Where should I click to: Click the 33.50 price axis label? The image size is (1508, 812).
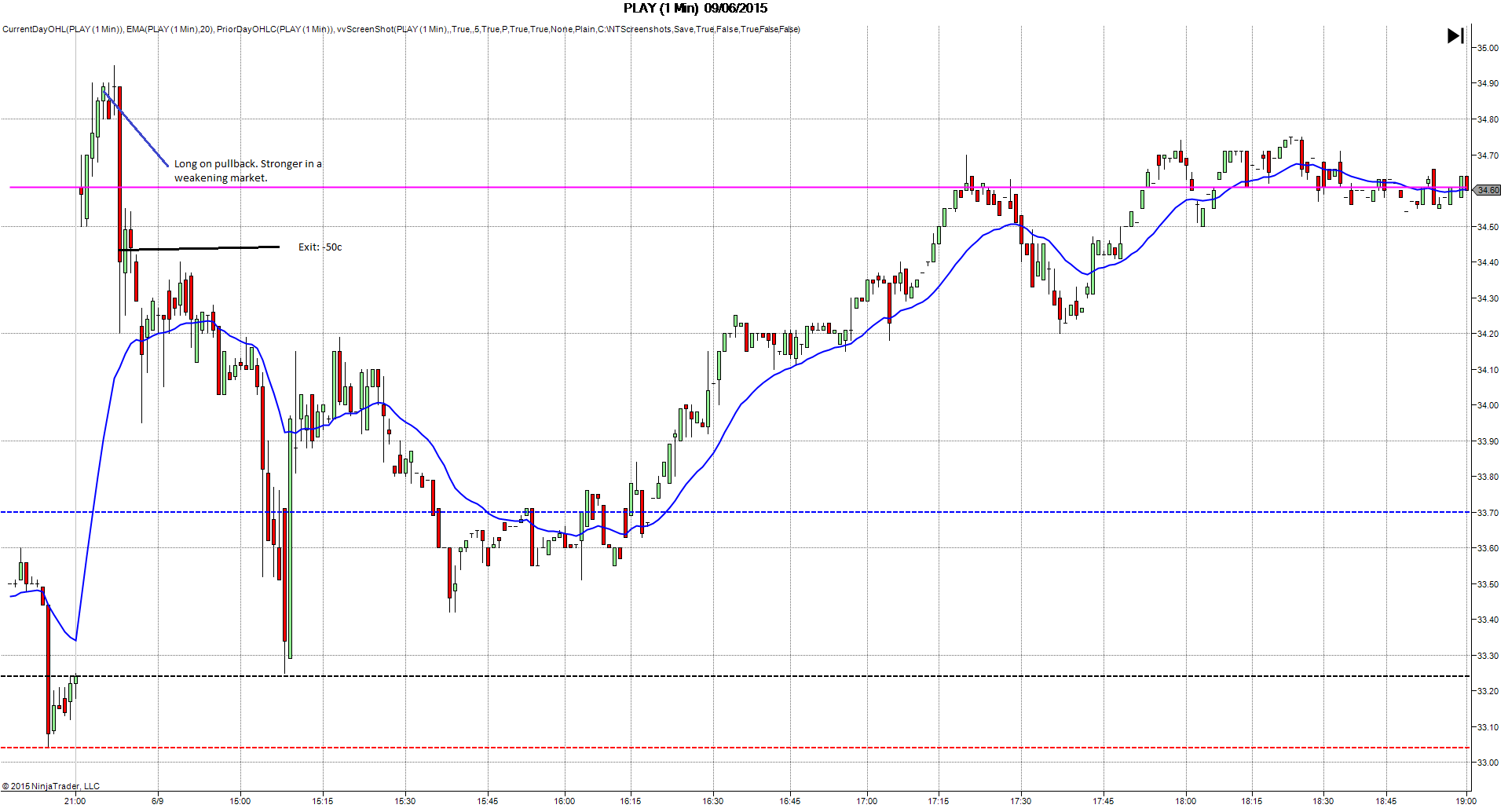coord(1488,584)
